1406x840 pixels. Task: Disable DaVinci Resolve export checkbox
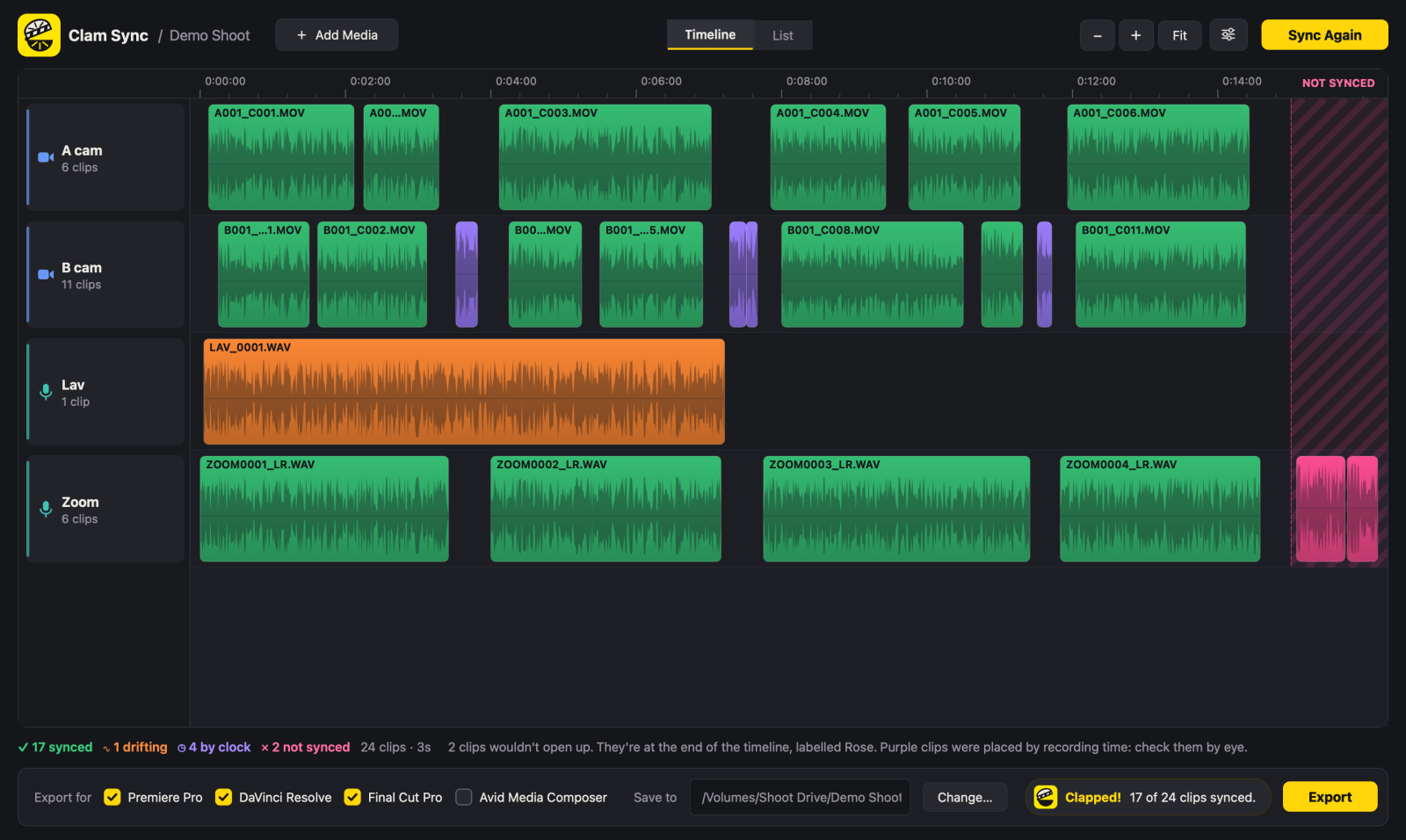click(224, 797)
